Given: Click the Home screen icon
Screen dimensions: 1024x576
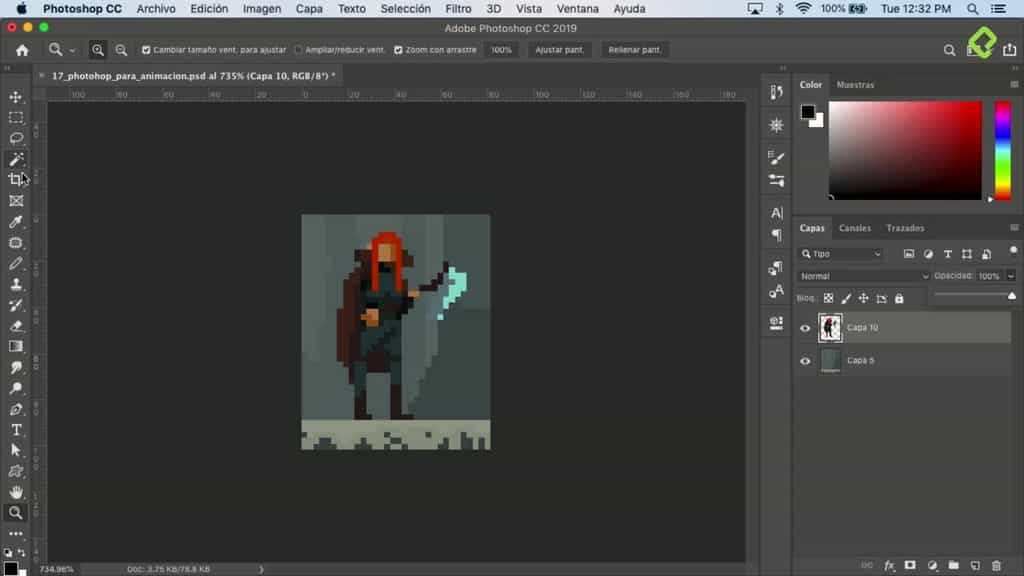Looking at the screenshot, I should (x=22, y=50).
